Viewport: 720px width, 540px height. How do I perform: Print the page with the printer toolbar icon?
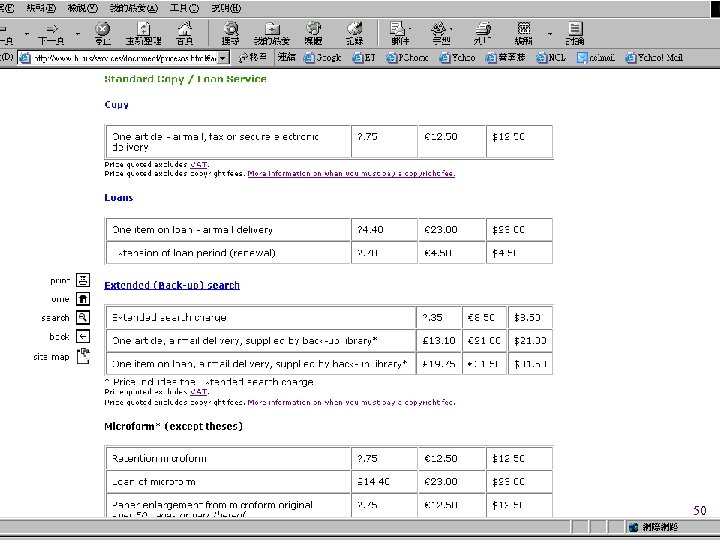coord(483,34)
